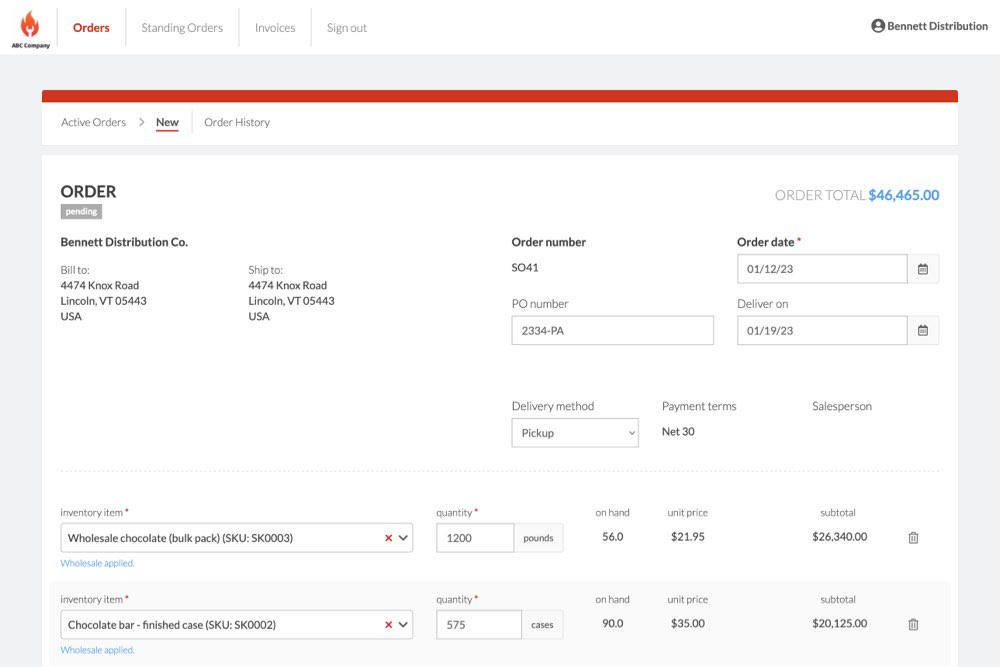
Task: Click quantity field showing 1200 pounds
Action: point(475,538)
